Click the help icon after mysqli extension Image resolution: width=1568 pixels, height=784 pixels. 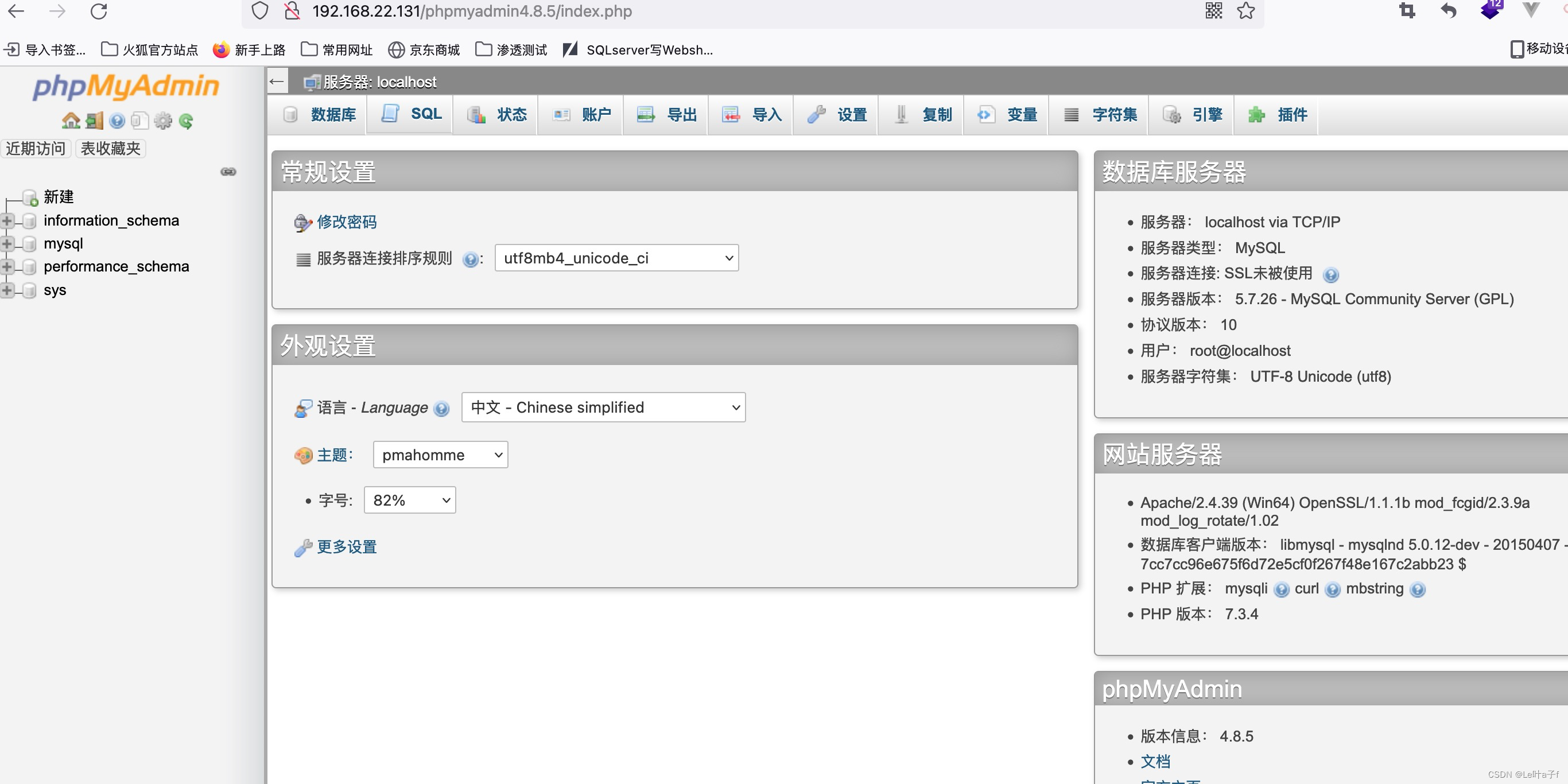point(1281,590)
